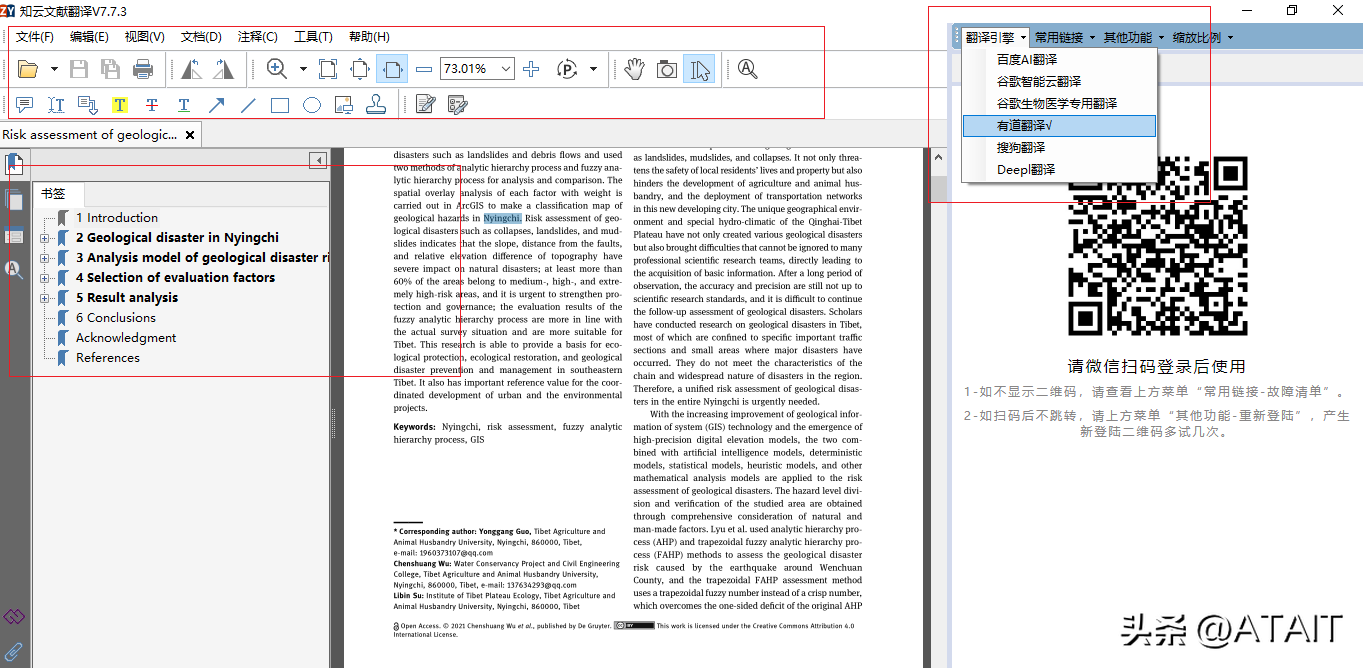This screenshot has width=1363, height=668.
Task: Expand bookmark 3 Analysis model
Action: (x=44, y=258)
